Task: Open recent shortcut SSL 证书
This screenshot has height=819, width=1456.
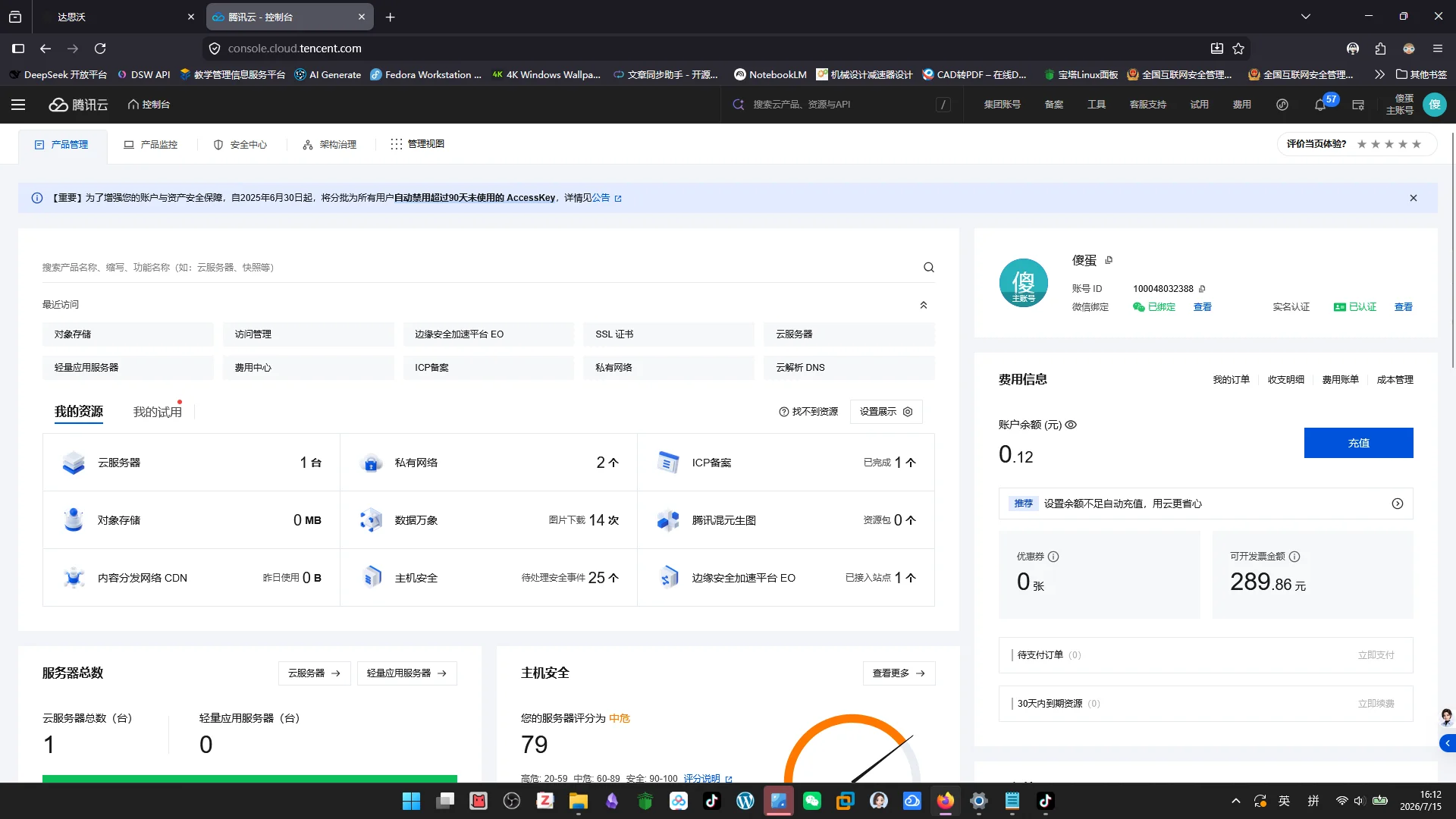Action: pyautogui.click(x=669, y=334)
